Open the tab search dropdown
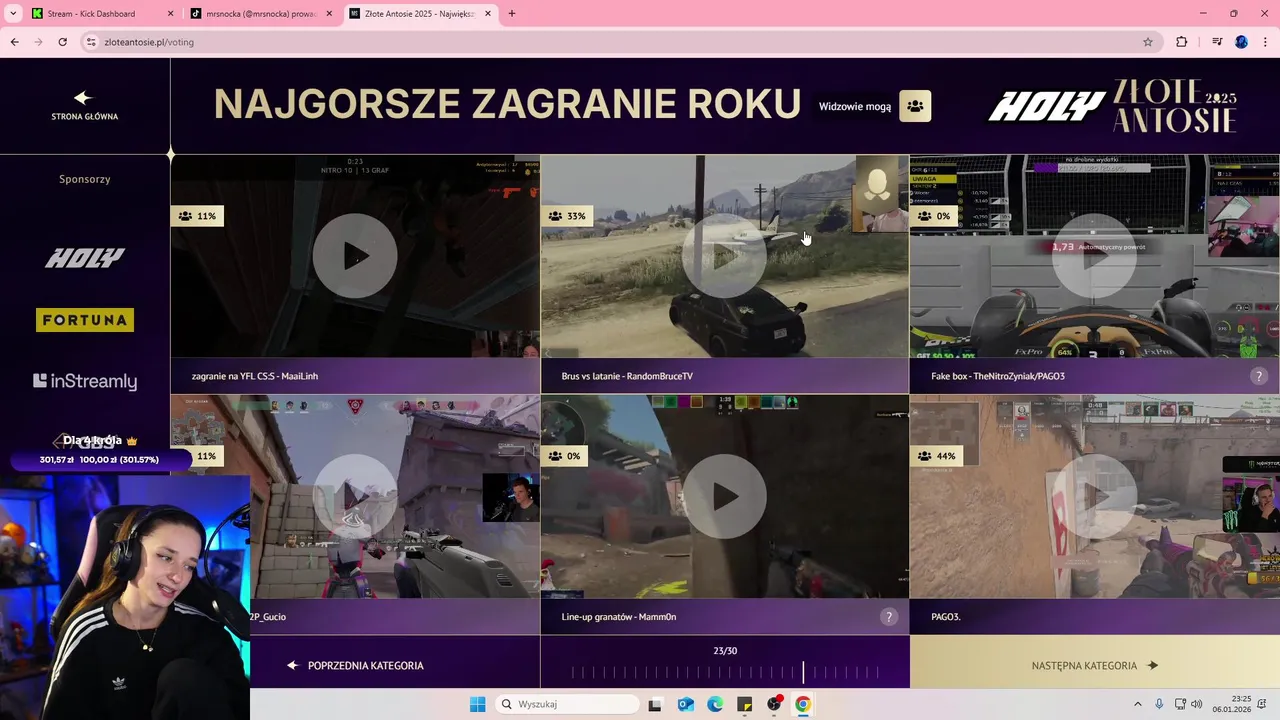The image size is (1280, 720). click(x=13, y=14)
